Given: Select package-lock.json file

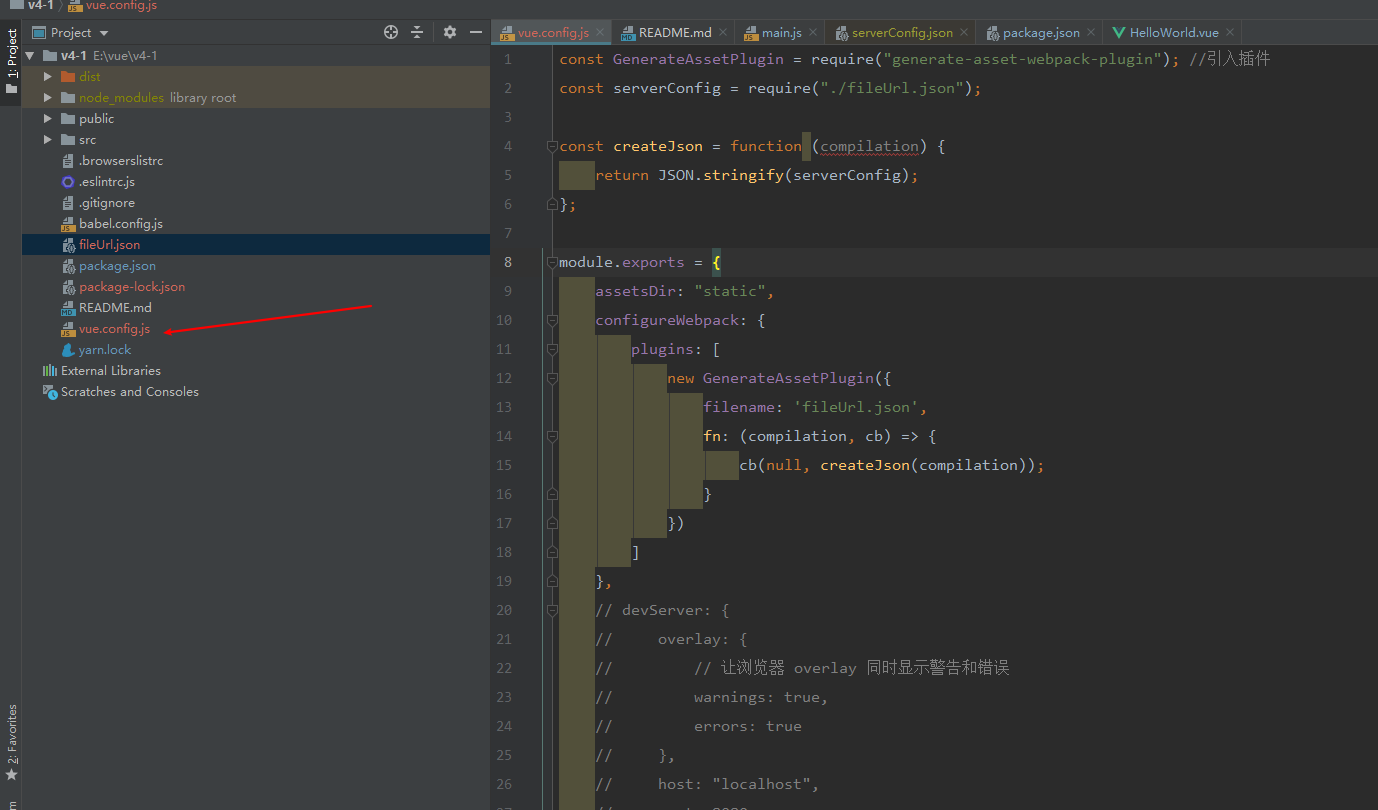Looking at the screenshot, I should pyautogui.click(x=132, y=286).
